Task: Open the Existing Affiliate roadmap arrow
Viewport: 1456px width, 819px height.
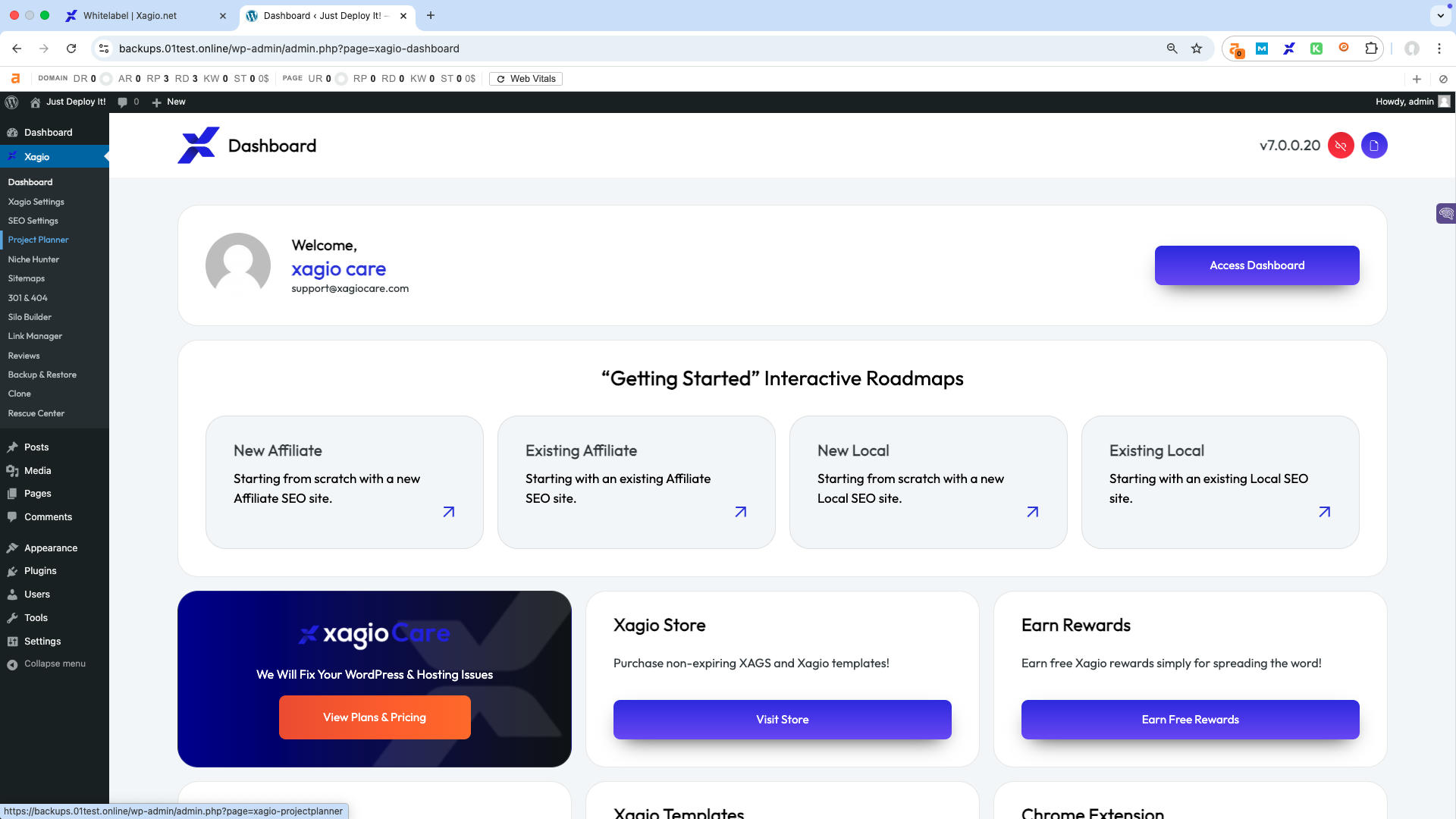Action: (741, 512)
